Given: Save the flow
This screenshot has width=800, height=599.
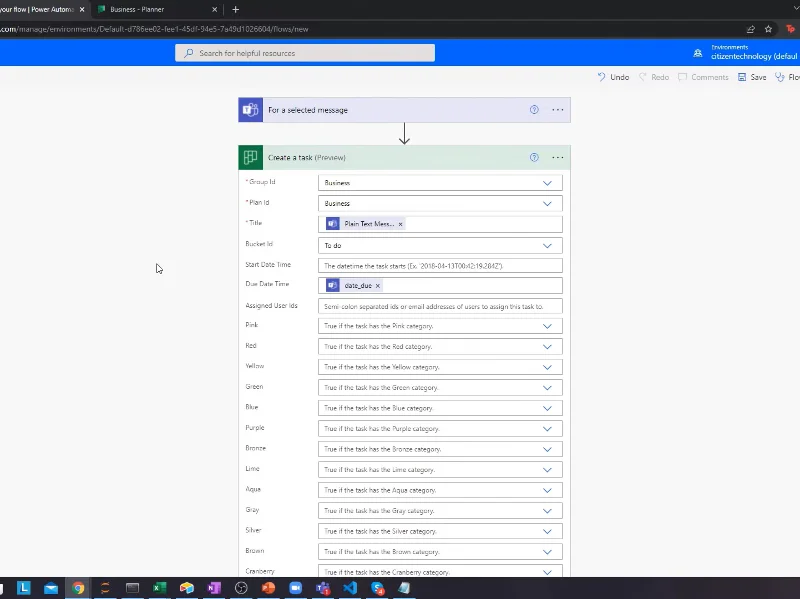Looking at the screenshot, I should 752,77.
